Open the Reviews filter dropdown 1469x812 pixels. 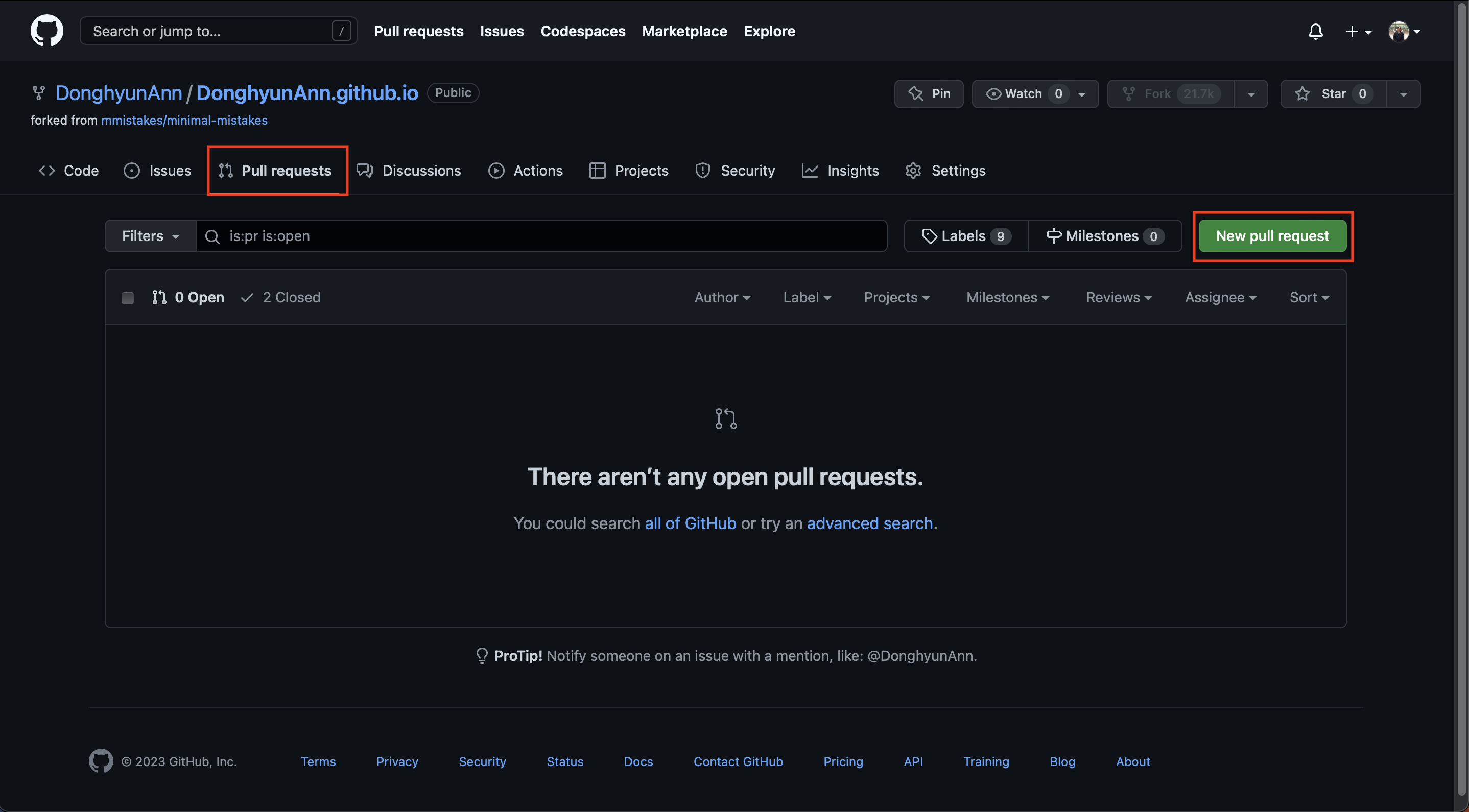(1119, 297)
